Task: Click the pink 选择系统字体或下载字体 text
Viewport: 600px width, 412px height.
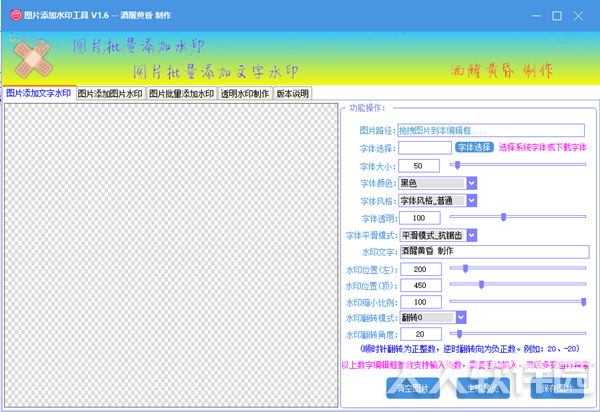Action: (x=543, y=147)
